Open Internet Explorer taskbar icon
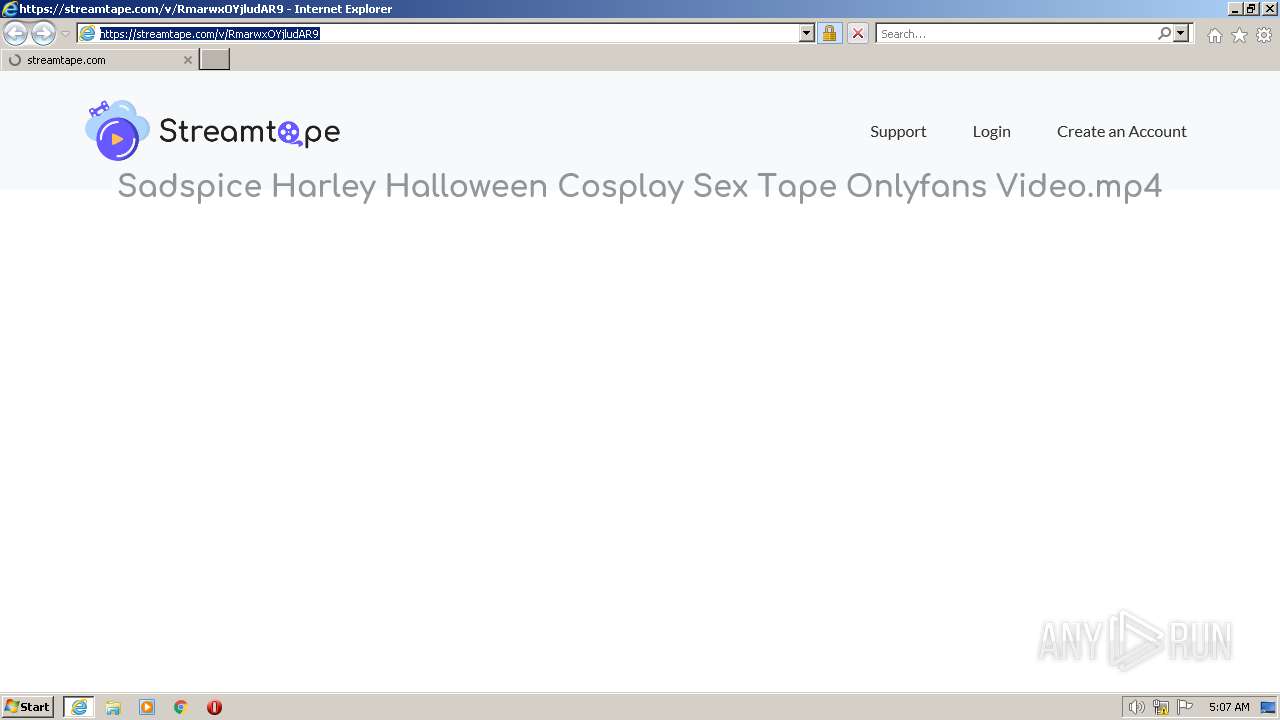The height and width of the screenshot is (720, 1280). click(x=79, y=707)
